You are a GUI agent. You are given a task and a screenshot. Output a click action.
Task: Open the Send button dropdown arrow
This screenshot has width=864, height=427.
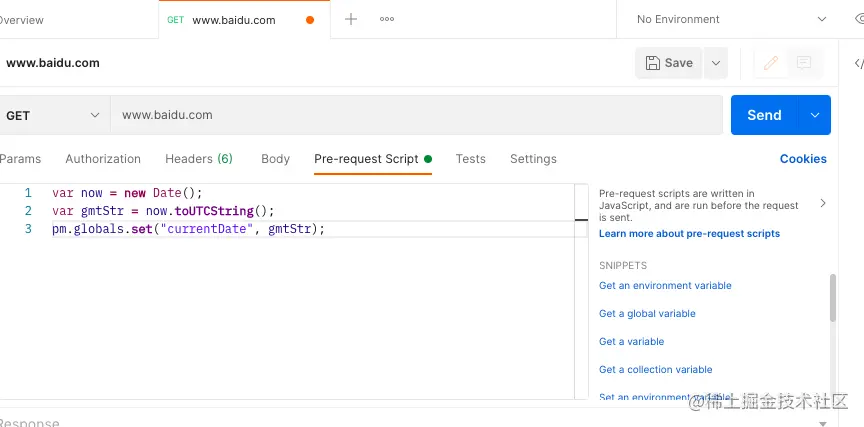click(815, 115)
